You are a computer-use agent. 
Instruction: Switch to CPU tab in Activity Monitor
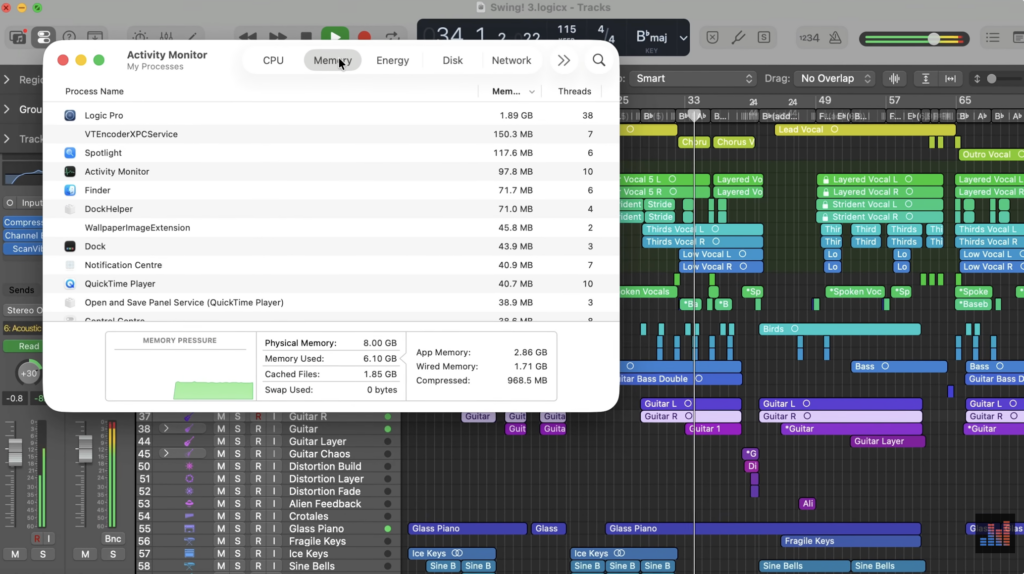click(x=273, y=60)
